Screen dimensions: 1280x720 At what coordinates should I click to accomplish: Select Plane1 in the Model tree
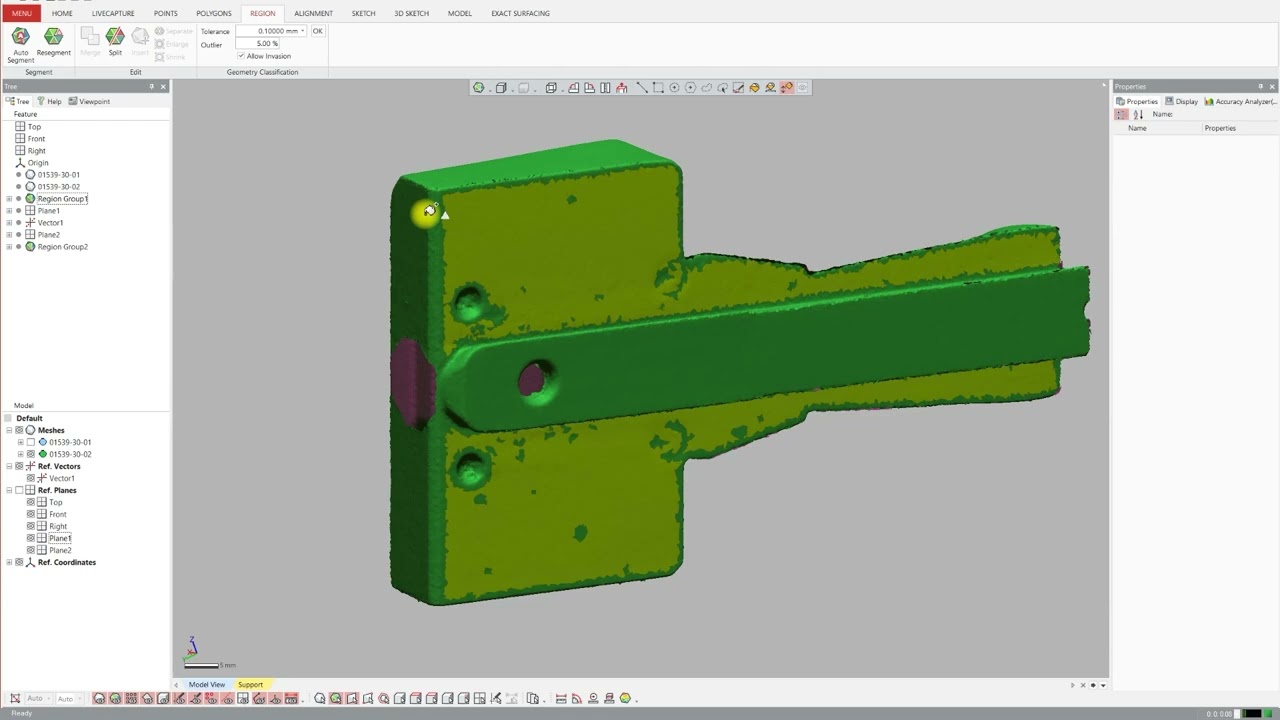point(60,538)
